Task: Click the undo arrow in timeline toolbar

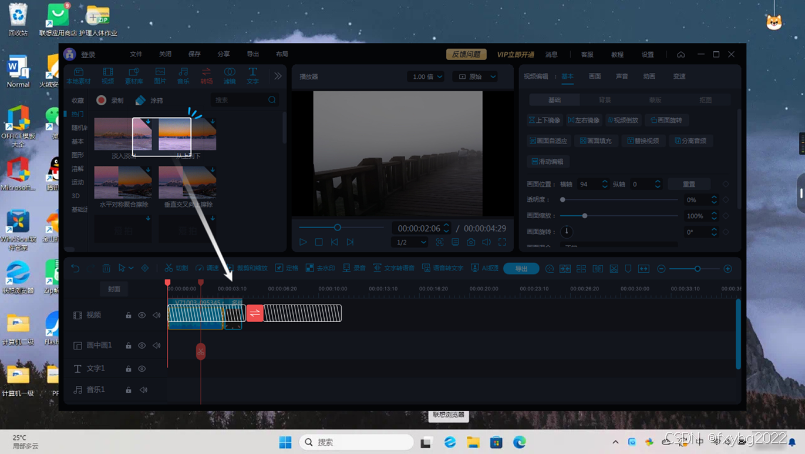Action: (x=75, y=268)
